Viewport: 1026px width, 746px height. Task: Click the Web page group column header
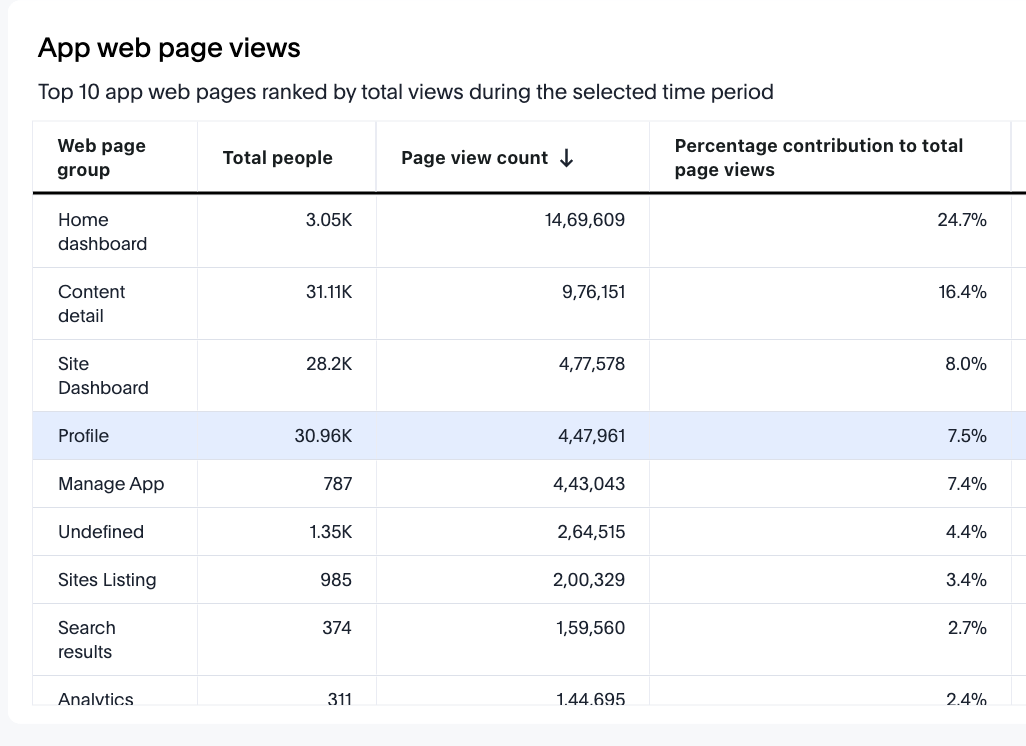point(102,158)
